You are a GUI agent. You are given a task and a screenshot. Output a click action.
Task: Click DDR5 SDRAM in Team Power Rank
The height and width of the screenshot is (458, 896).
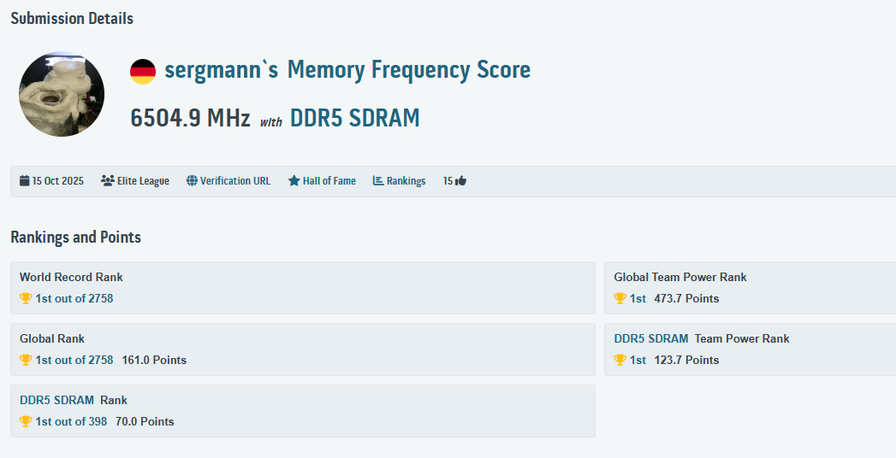click(651, 339)
